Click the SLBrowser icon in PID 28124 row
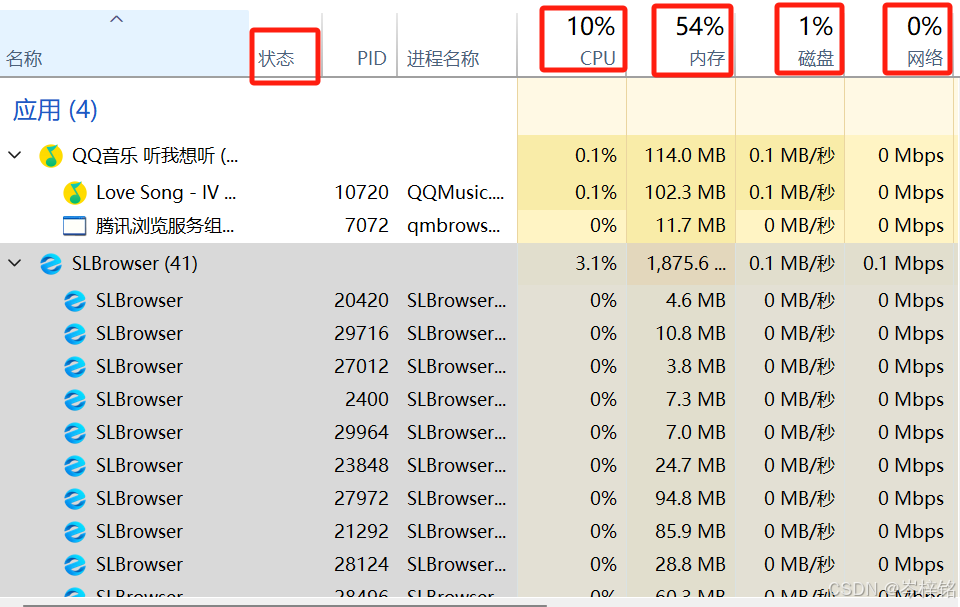The width and height of the screenshot is (960, 607). point(75,565)
